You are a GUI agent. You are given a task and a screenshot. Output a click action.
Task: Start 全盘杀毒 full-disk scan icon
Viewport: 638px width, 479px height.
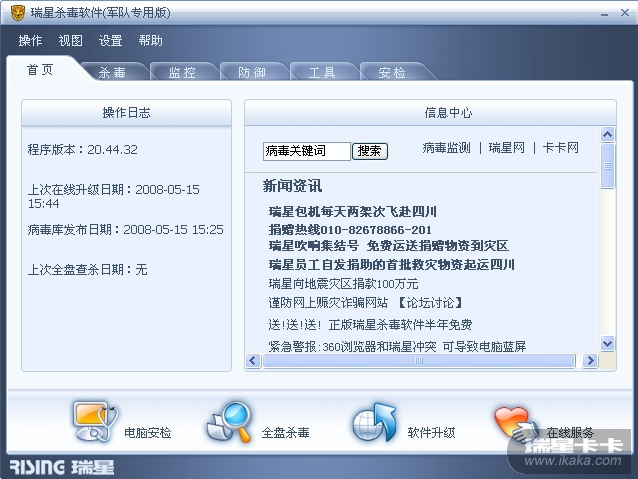click(230, 422)
